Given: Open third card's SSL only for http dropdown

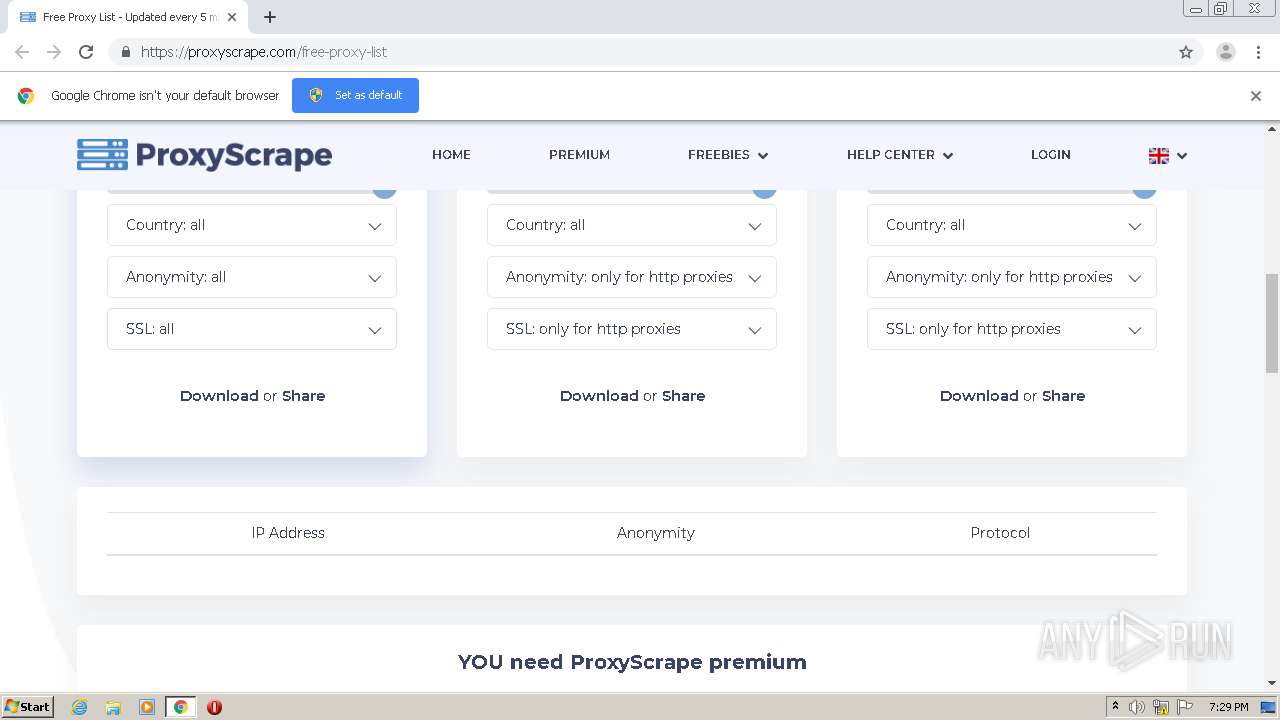Looking at the screenshot, I should point(1012,329).
